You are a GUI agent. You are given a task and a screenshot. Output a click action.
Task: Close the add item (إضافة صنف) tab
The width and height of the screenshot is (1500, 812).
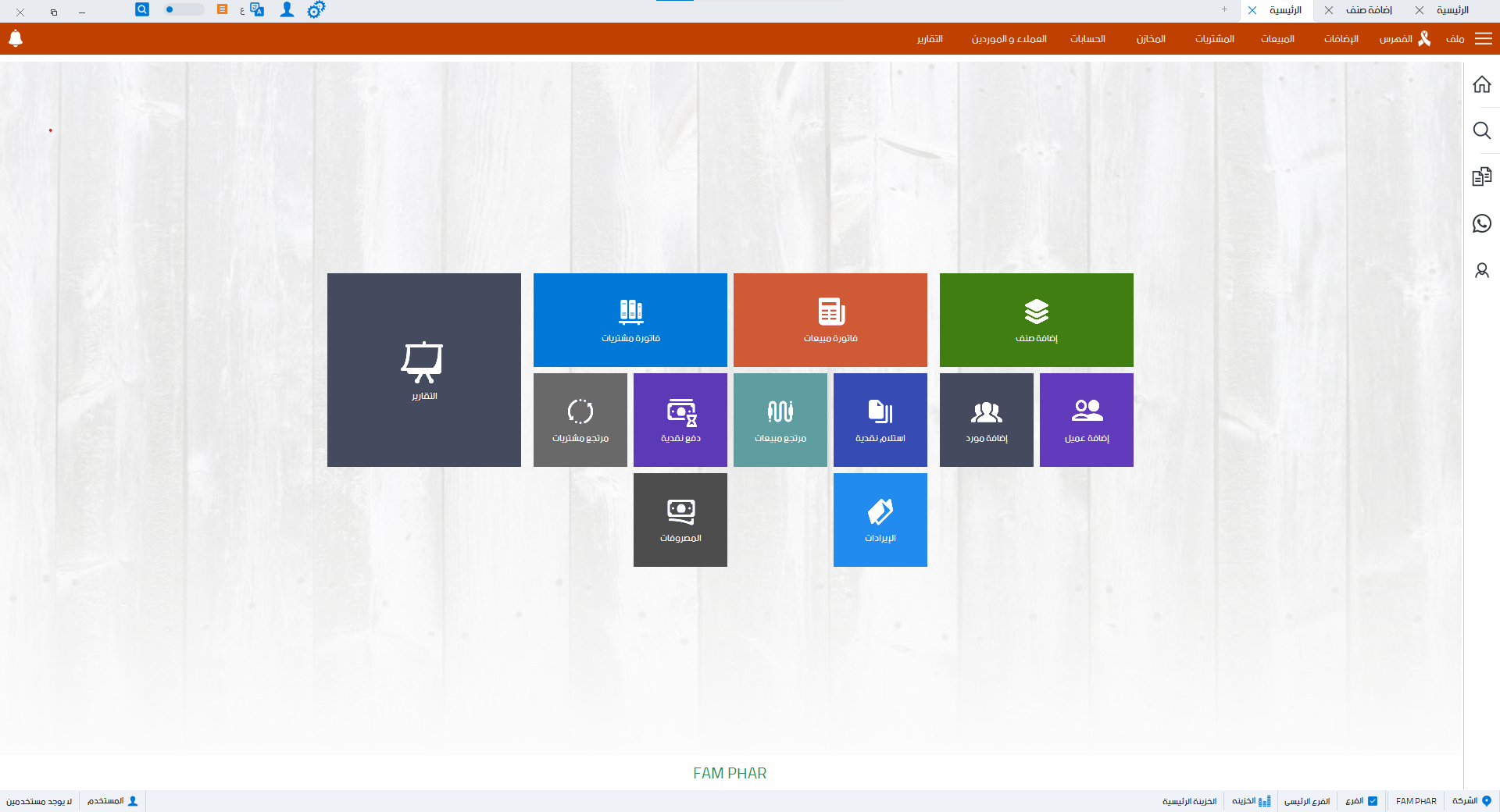(1329, 10)
